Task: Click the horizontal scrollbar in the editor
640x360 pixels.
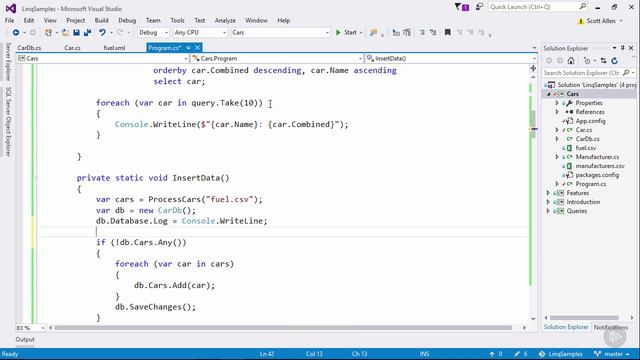Action: pyautogui.click(x=283, y=328)
